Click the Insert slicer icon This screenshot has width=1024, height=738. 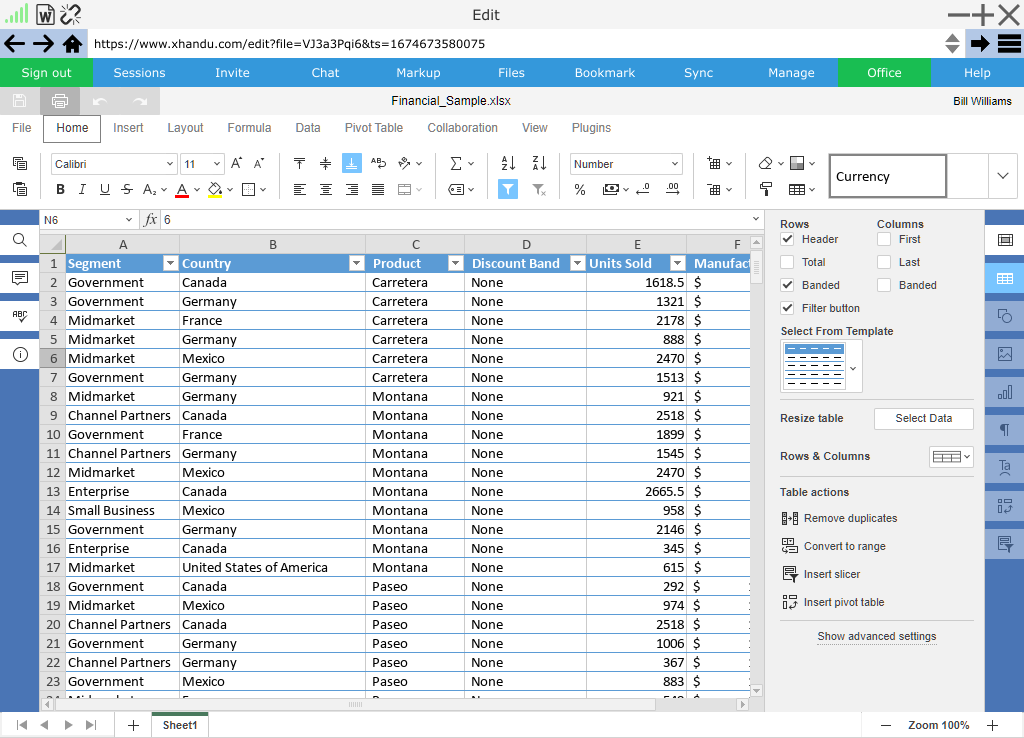coord(789,574)
